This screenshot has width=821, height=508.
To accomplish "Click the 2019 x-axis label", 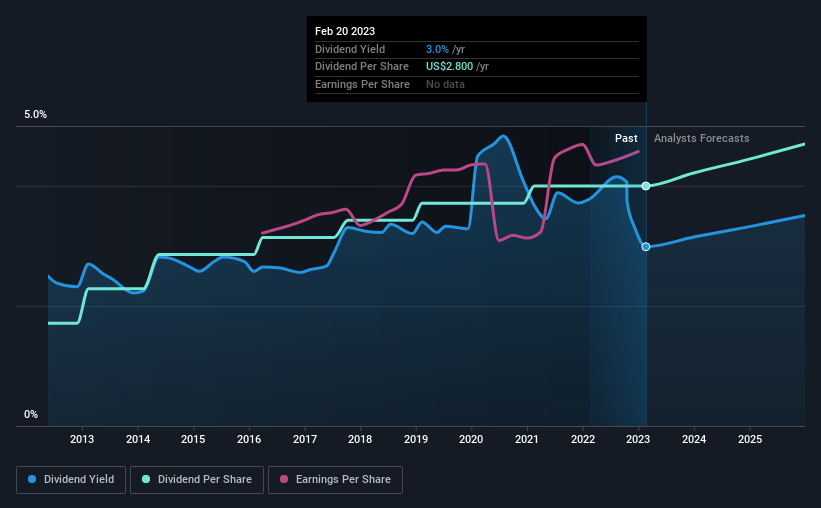I will click(416, 439).
